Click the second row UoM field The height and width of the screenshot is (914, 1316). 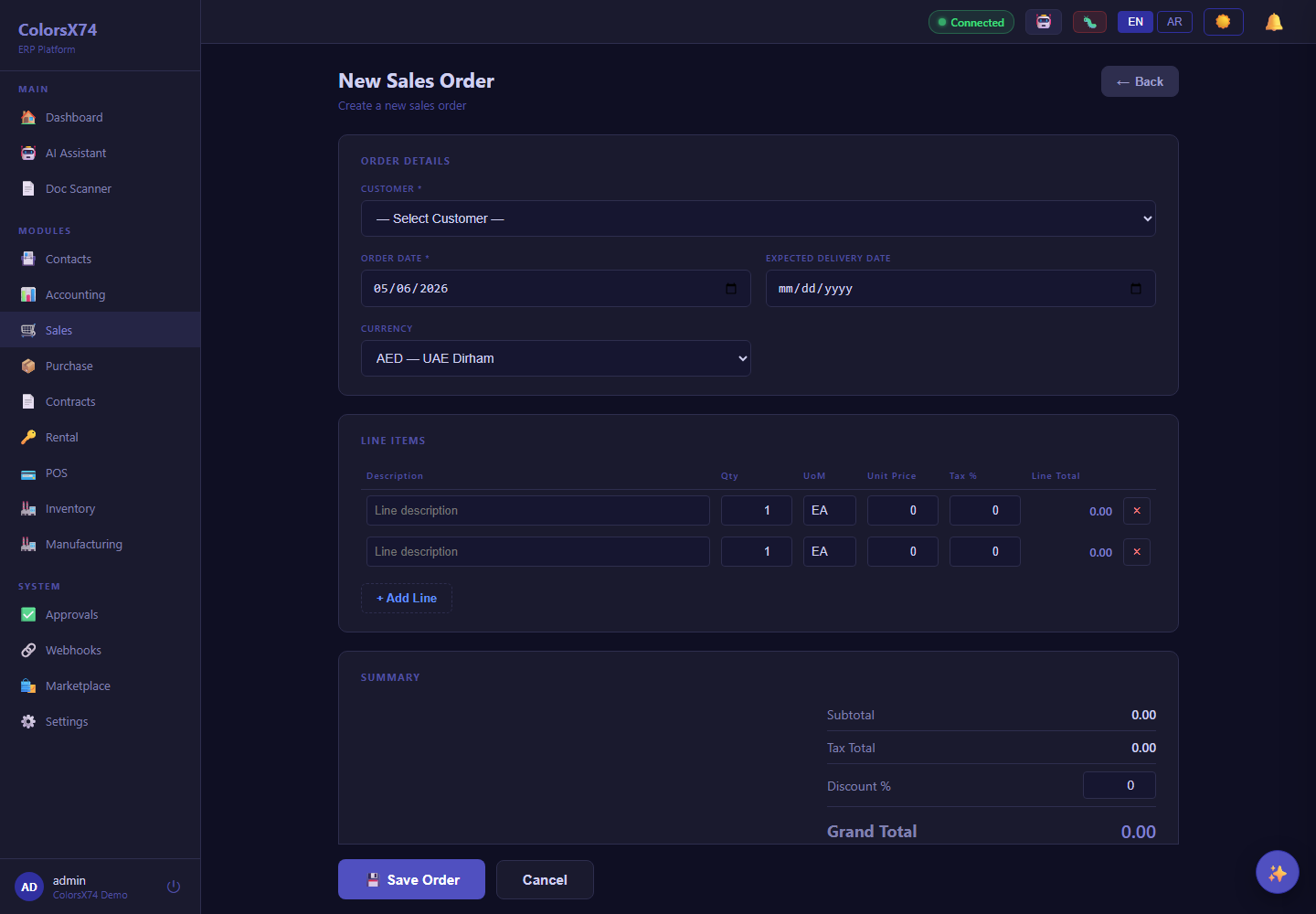[830, 551]
